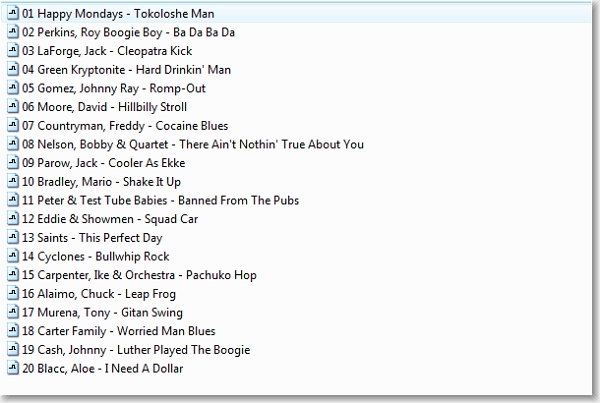This screenshot has width=600, height=403.
Task: Select track 02 Ba Da Ba Da
Action: click(121, 32)
